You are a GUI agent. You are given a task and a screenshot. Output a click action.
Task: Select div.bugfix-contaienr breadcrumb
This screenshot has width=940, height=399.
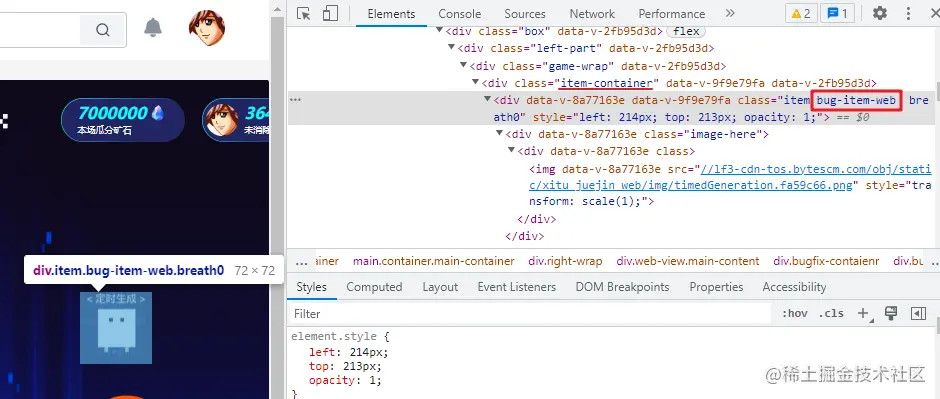coord(826,261)
